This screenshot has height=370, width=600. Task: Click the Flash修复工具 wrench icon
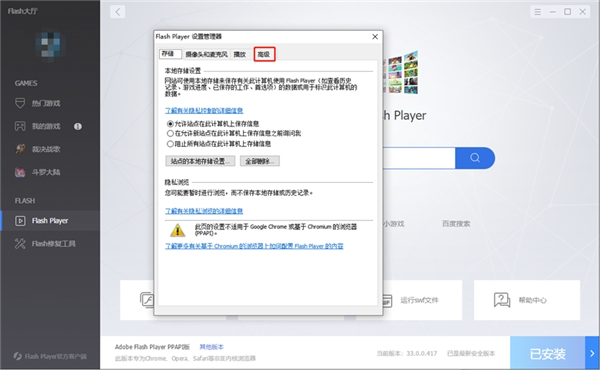coord(20,244)
